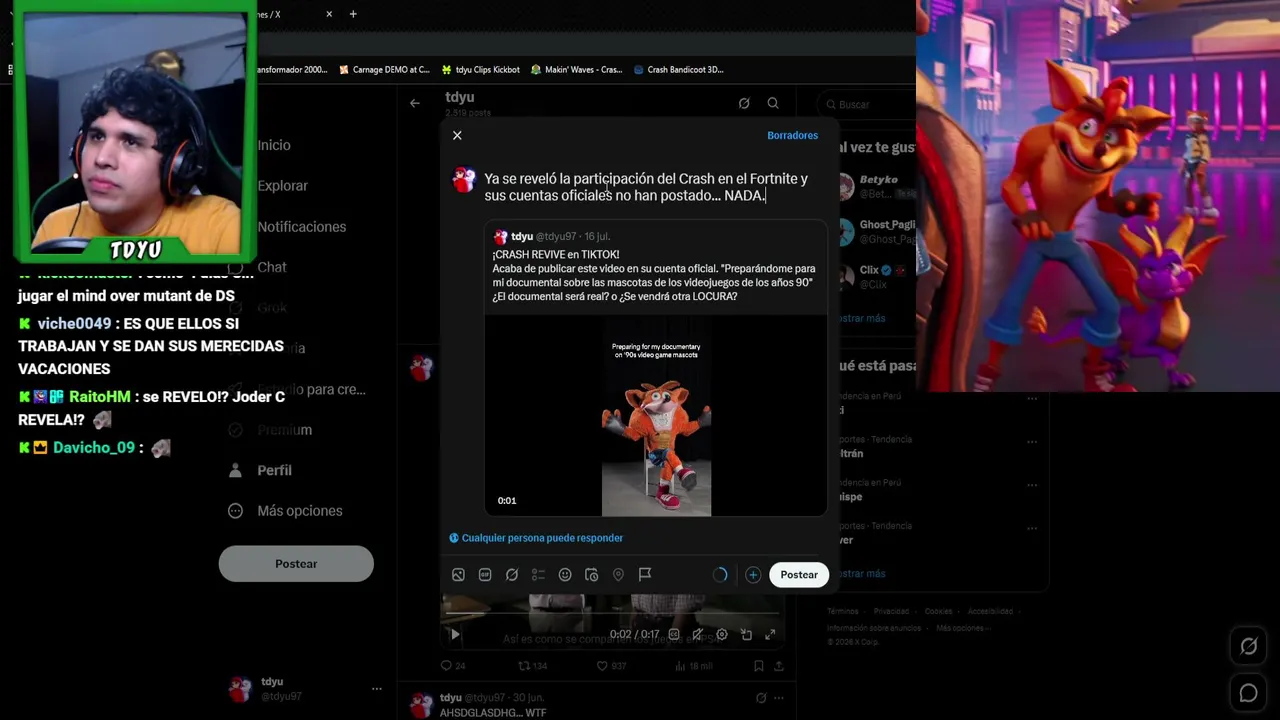Unmute the feed video
1280x720 pixels.
[698, 634]
